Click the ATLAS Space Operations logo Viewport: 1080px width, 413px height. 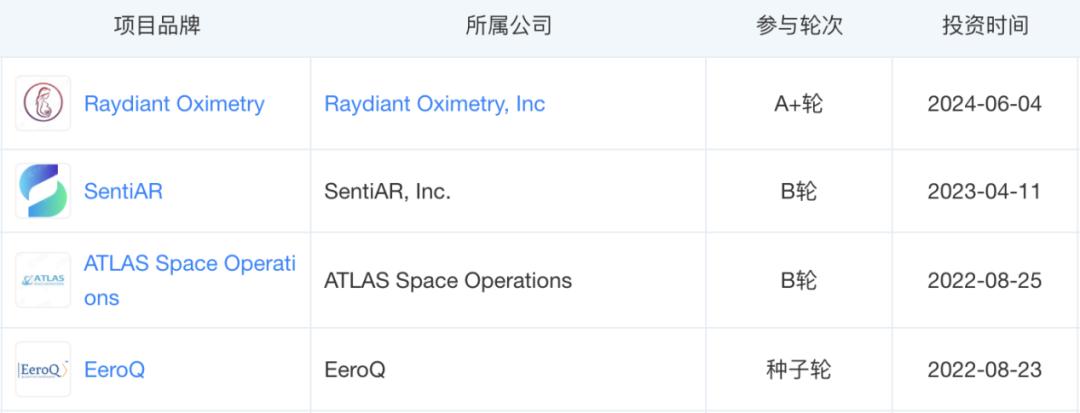(x=43, y=280)
